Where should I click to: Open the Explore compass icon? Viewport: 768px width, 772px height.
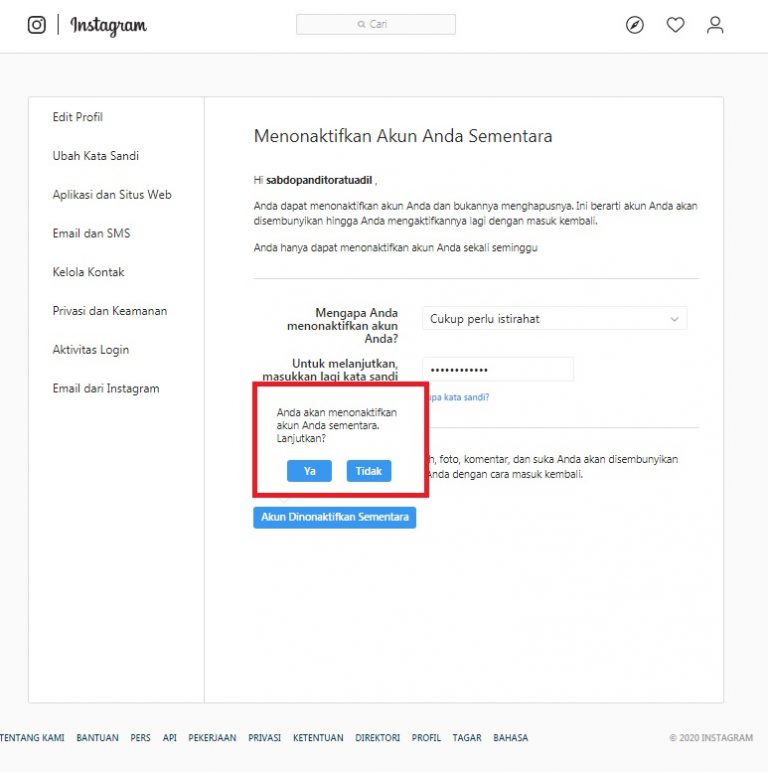635,25
